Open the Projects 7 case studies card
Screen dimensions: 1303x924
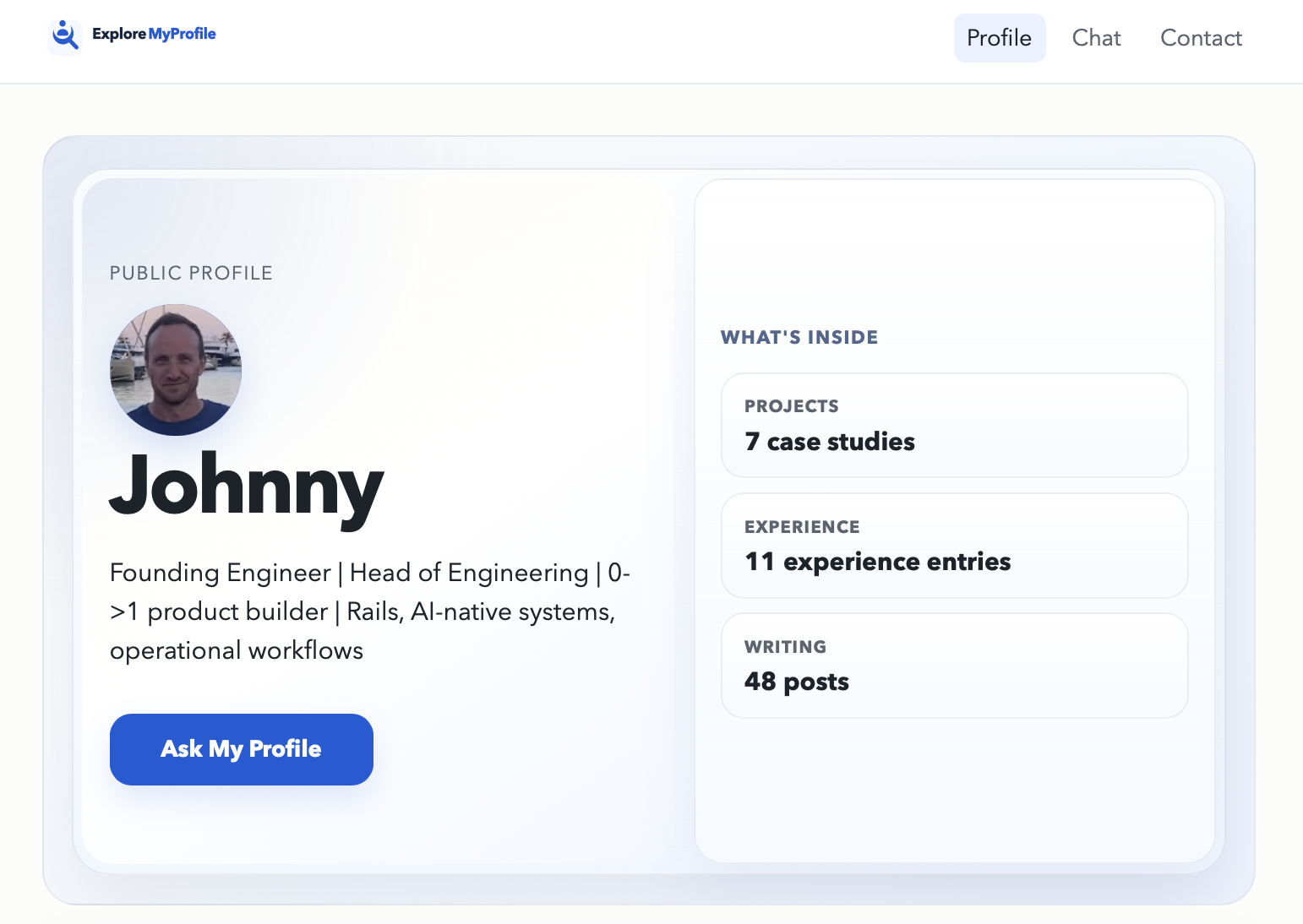point(954,425)
